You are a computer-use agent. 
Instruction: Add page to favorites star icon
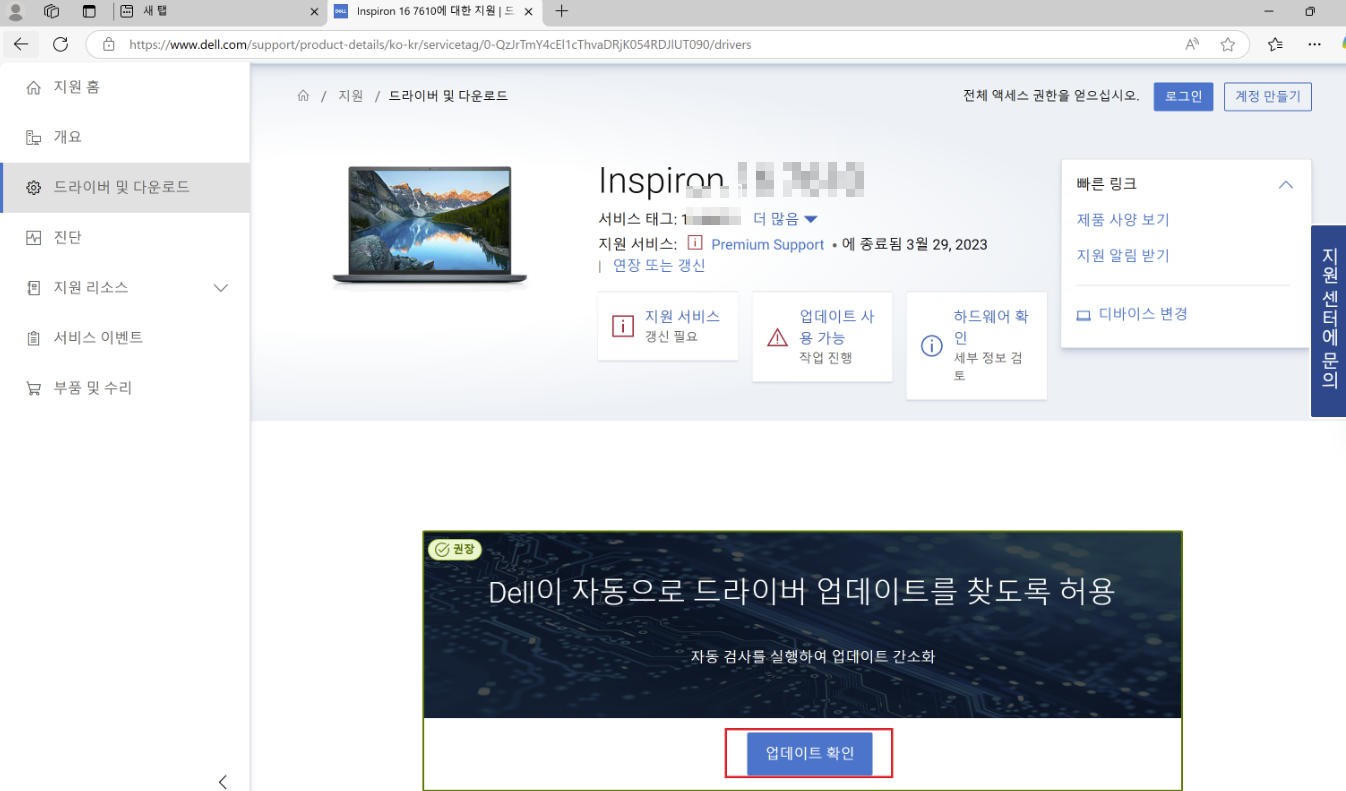point(1228,44)
